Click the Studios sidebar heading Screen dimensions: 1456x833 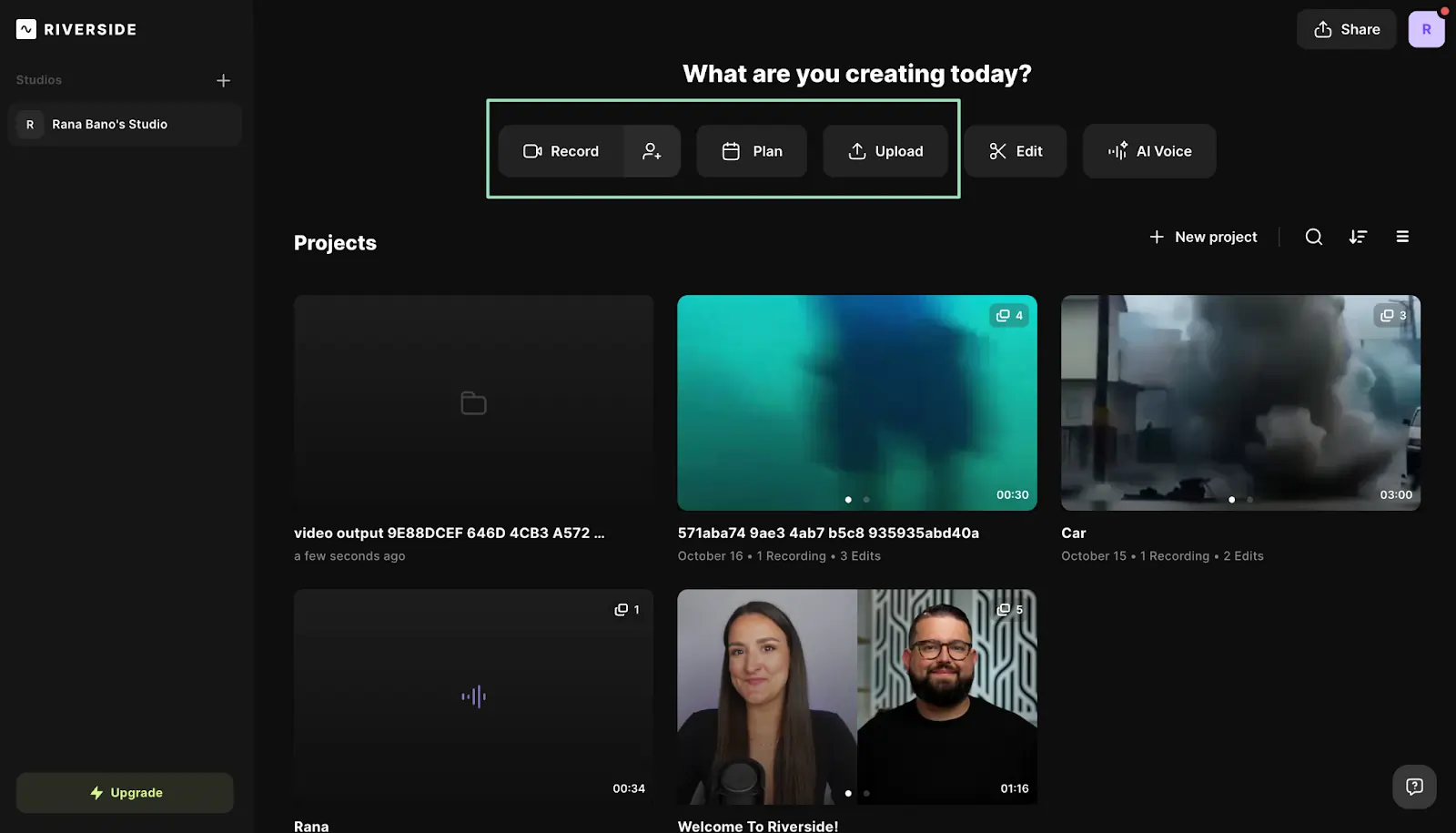(x=39, y=80)
